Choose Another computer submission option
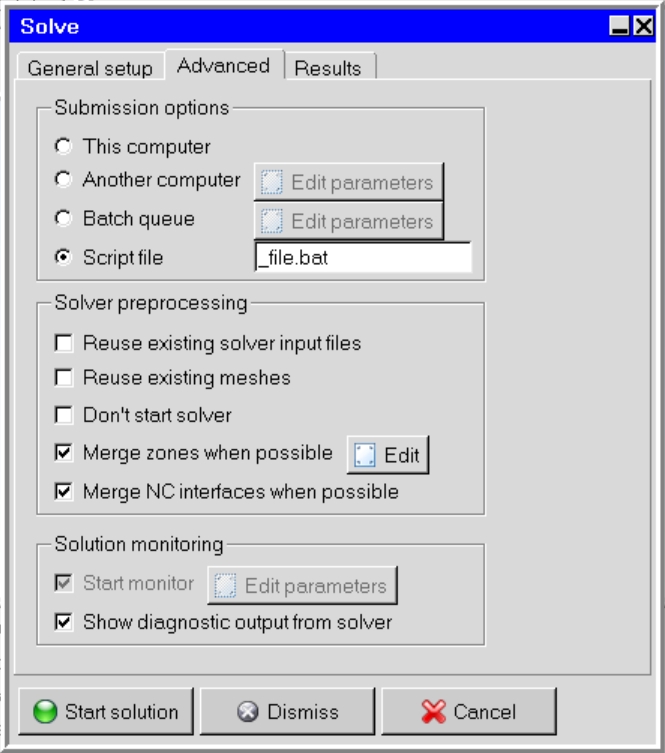 click(x=64, y=180)
